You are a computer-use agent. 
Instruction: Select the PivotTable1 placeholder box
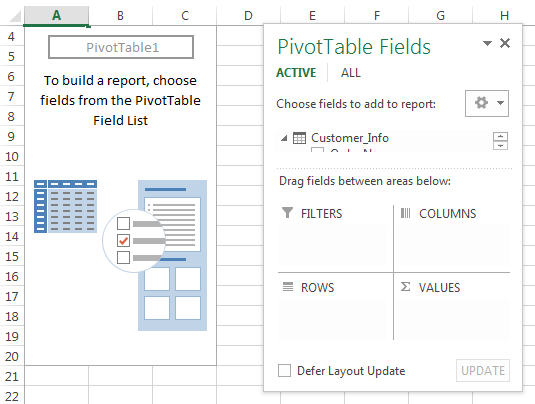[x=121, y=47]
